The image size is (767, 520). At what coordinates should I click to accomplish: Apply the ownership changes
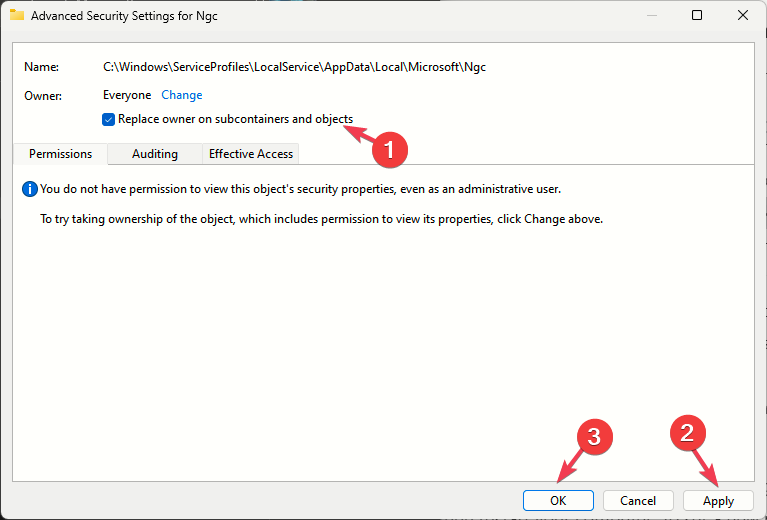(718, 500)
